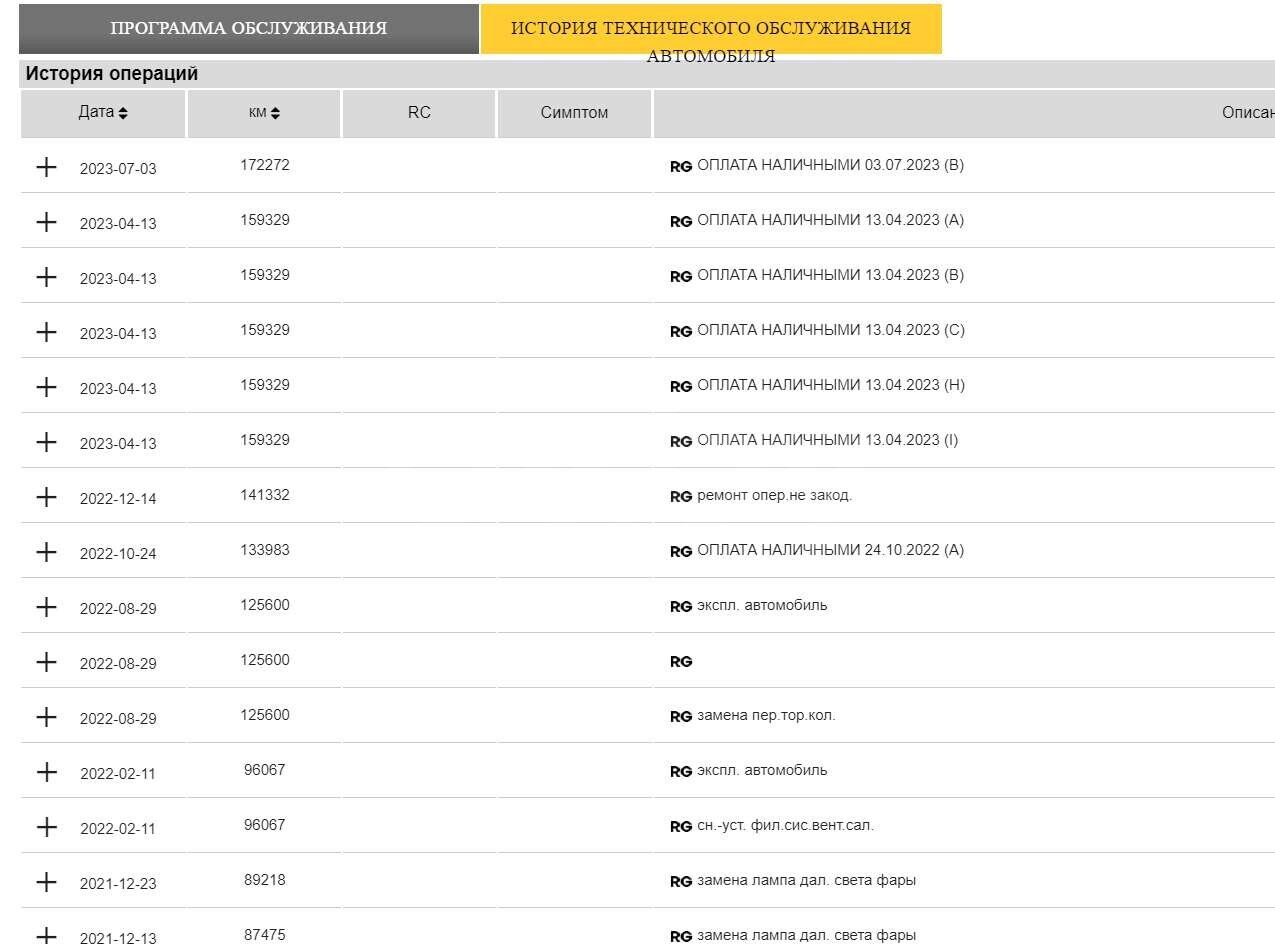
Task: Expand the row ОПЛАТА НАЛИЧНЫМИ 13.04.2023 (I)
Action: tap(46, 442)
